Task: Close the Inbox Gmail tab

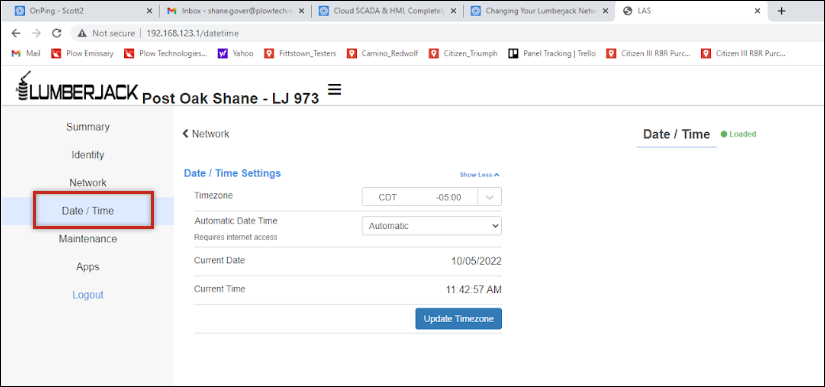Action: tap(301, 11)
